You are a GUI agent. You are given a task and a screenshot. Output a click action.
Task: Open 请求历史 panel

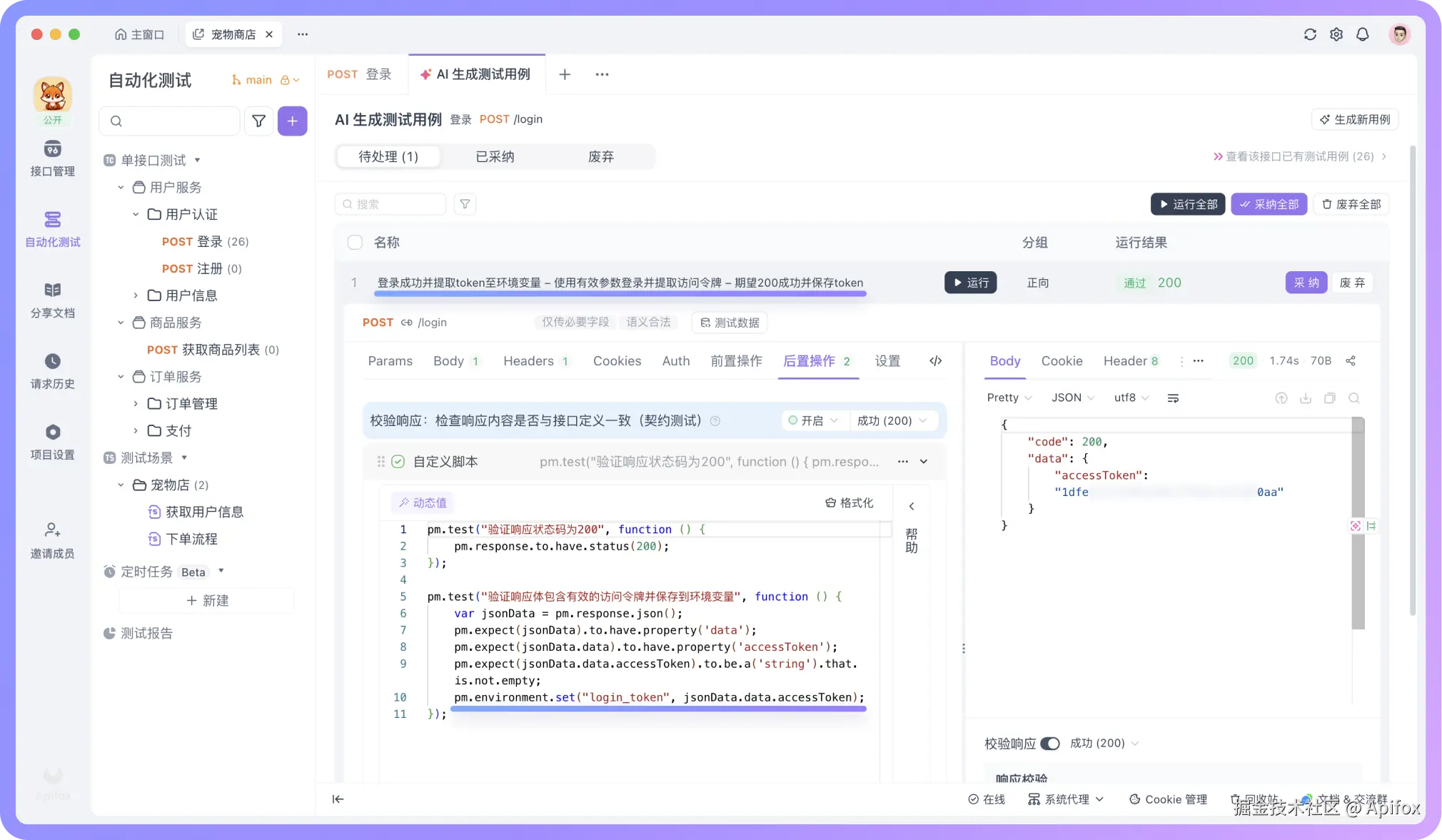51,371
